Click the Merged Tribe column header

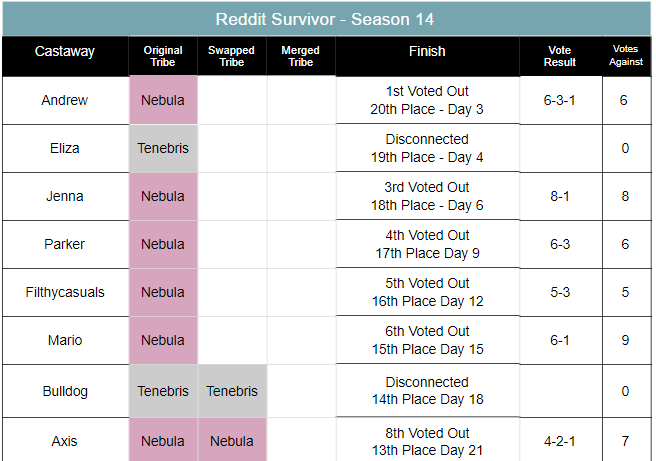click(x=301, y=56)
